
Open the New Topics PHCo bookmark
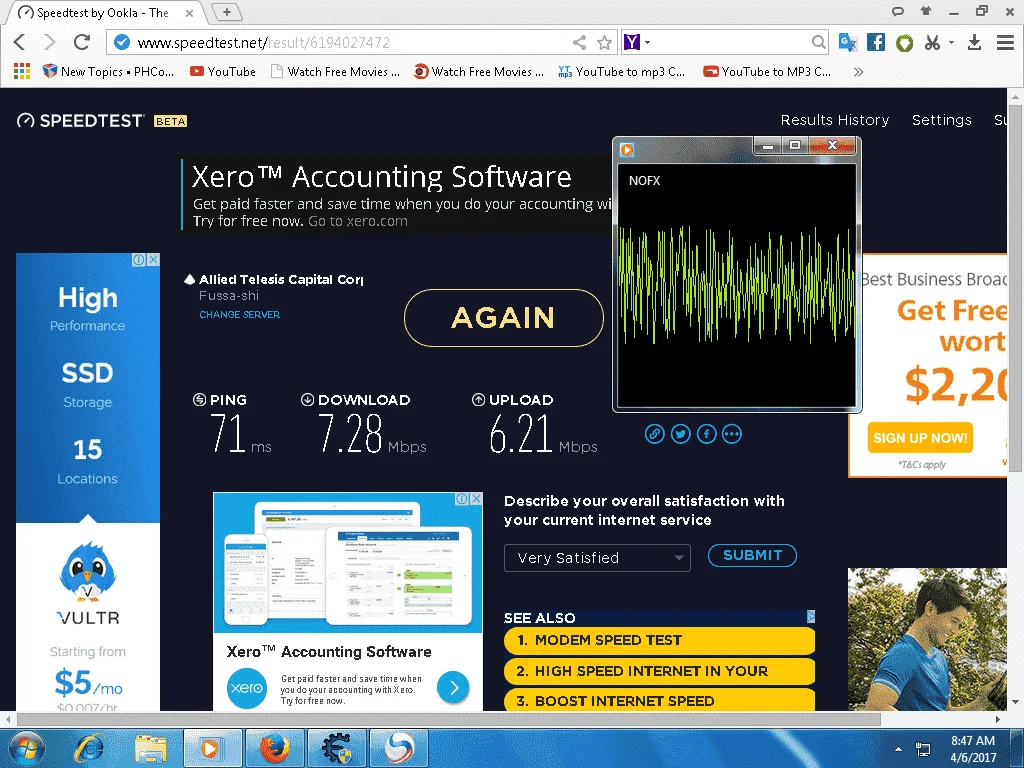[x=108, y=71]
